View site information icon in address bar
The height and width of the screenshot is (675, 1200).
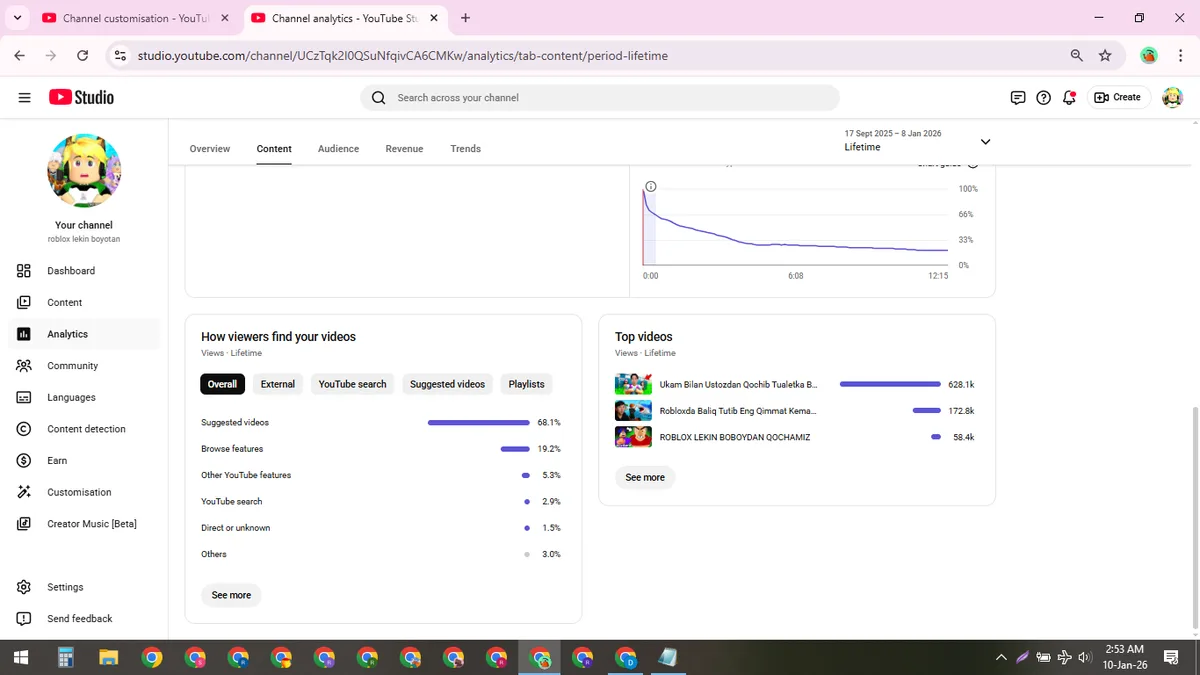pos(121,56)
